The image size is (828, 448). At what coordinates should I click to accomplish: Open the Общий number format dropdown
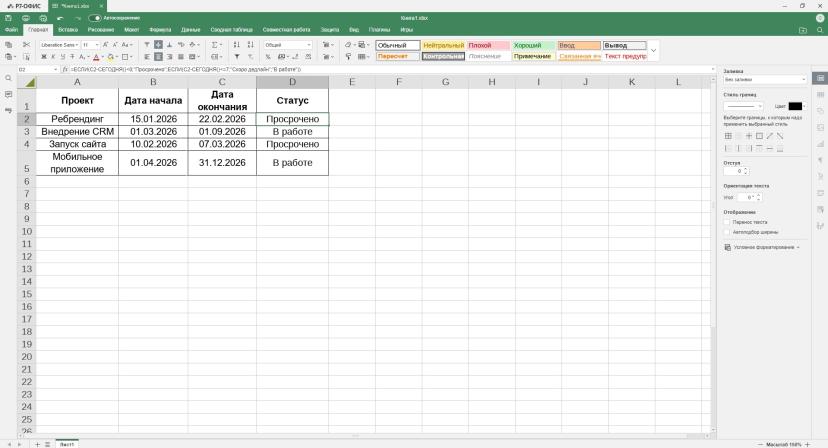click(288, 45)
